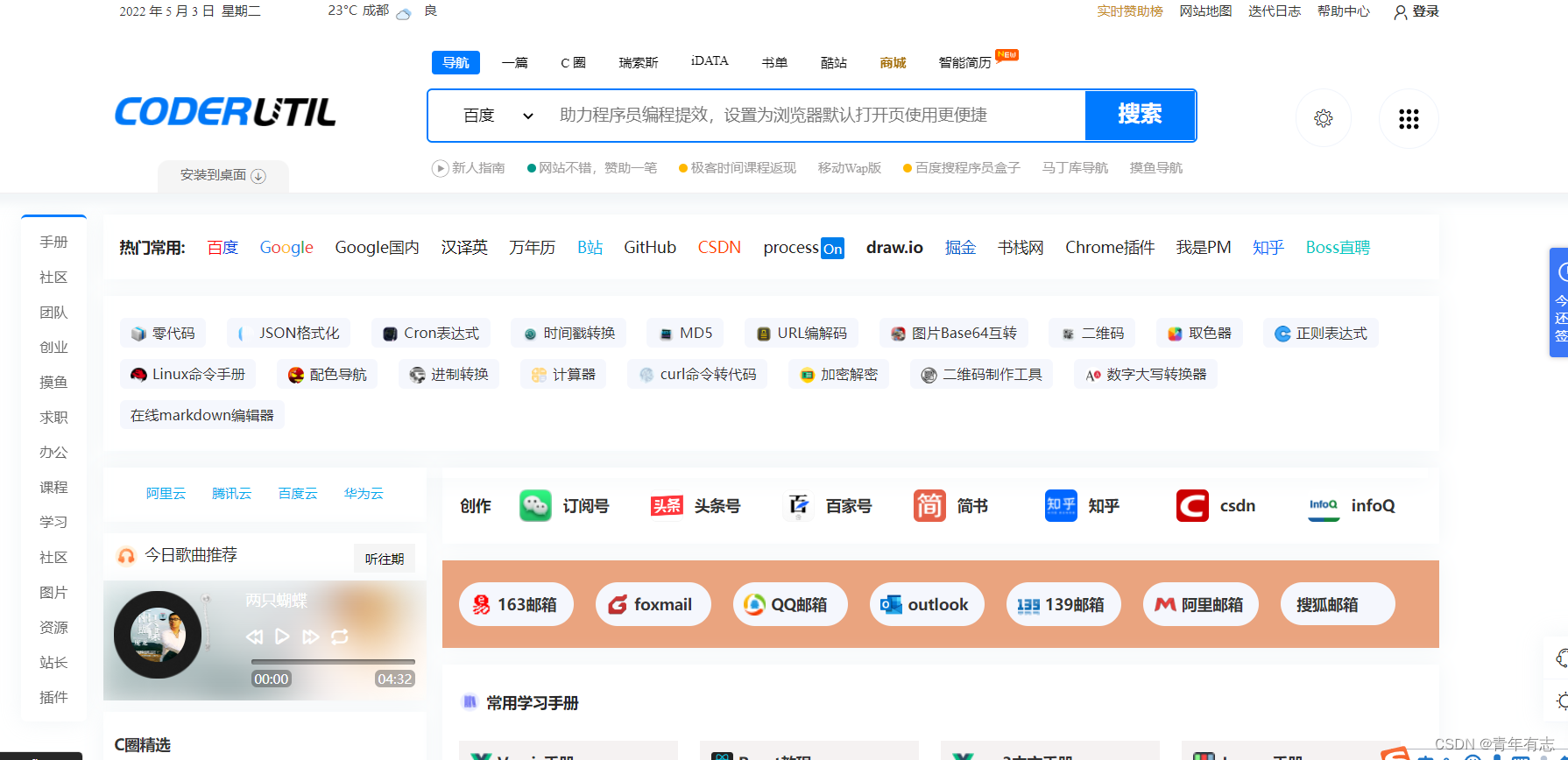1568x760 pixels.
Task: Select 手册 in the left sidebar
Action: point(53,243)
